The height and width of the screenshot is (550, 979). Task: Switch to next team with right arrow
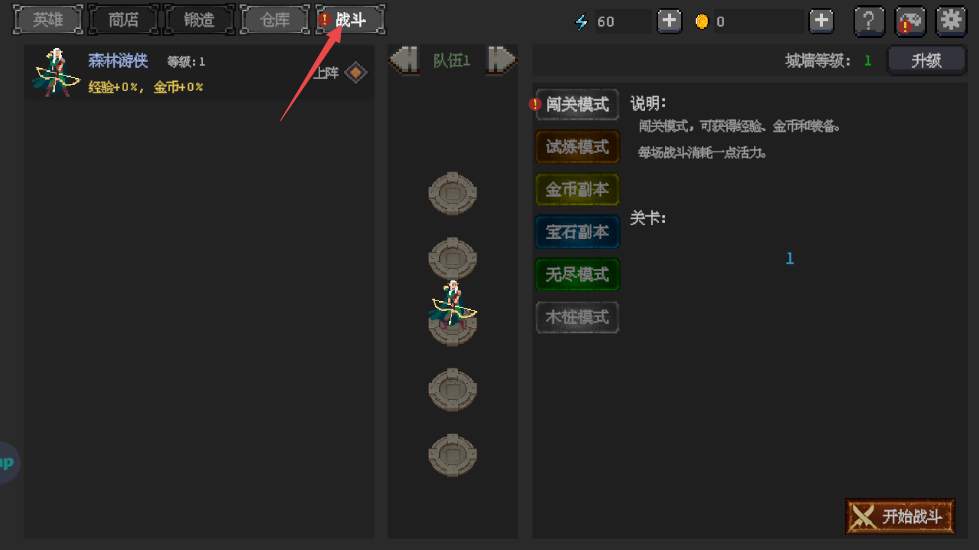(x=501, y=60)
